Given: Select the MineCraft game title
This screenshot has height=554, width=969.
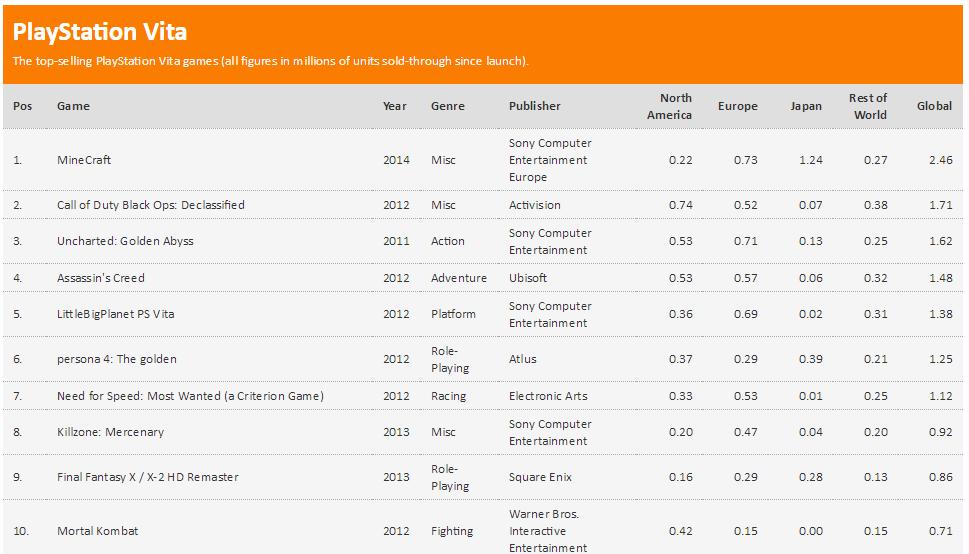Looking at the screenshot, I should point(84,160).
